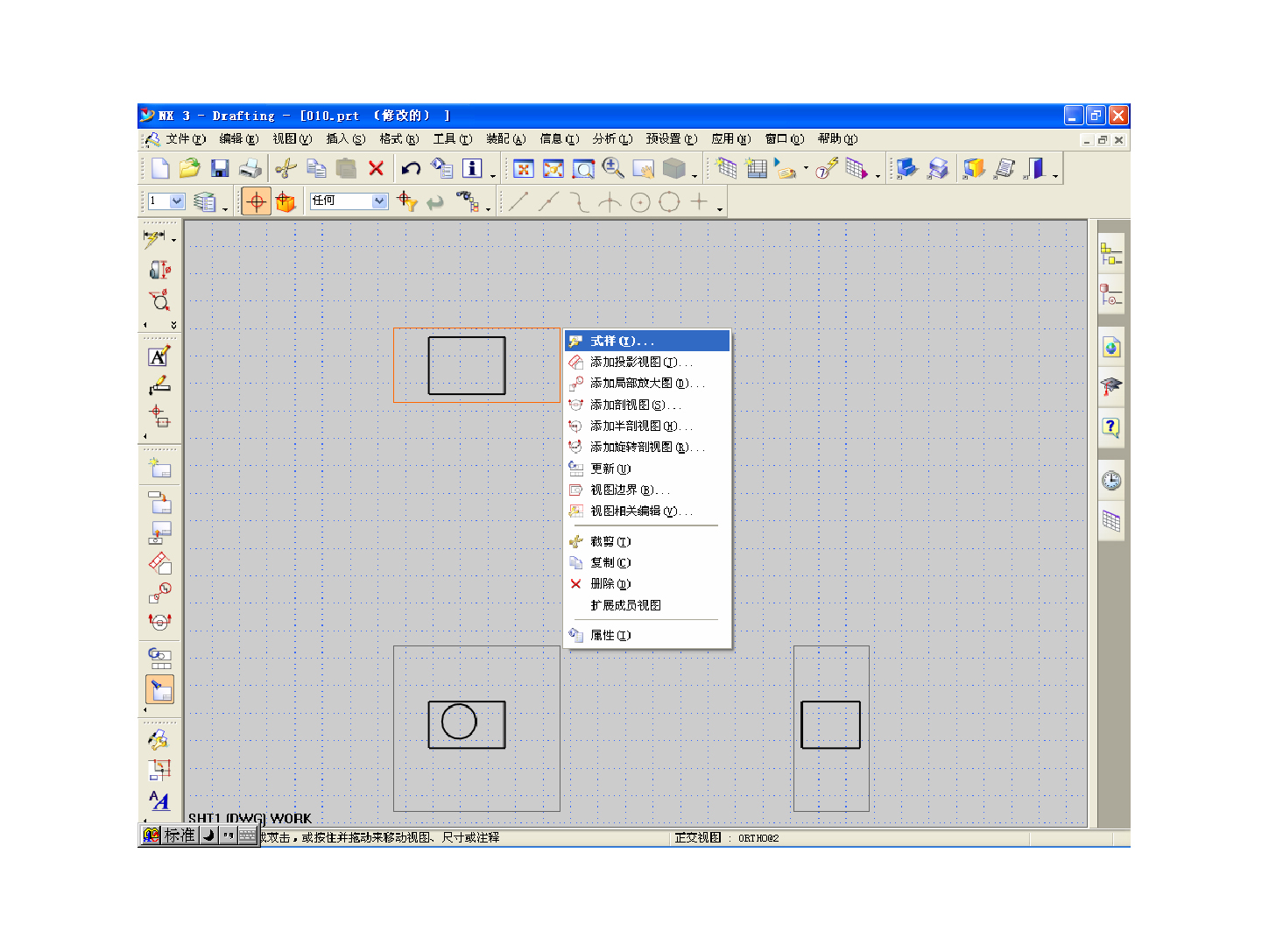Open the '任何' selection filter dropdown
This screenshot has height=952, width=1269.
(379, 201)
